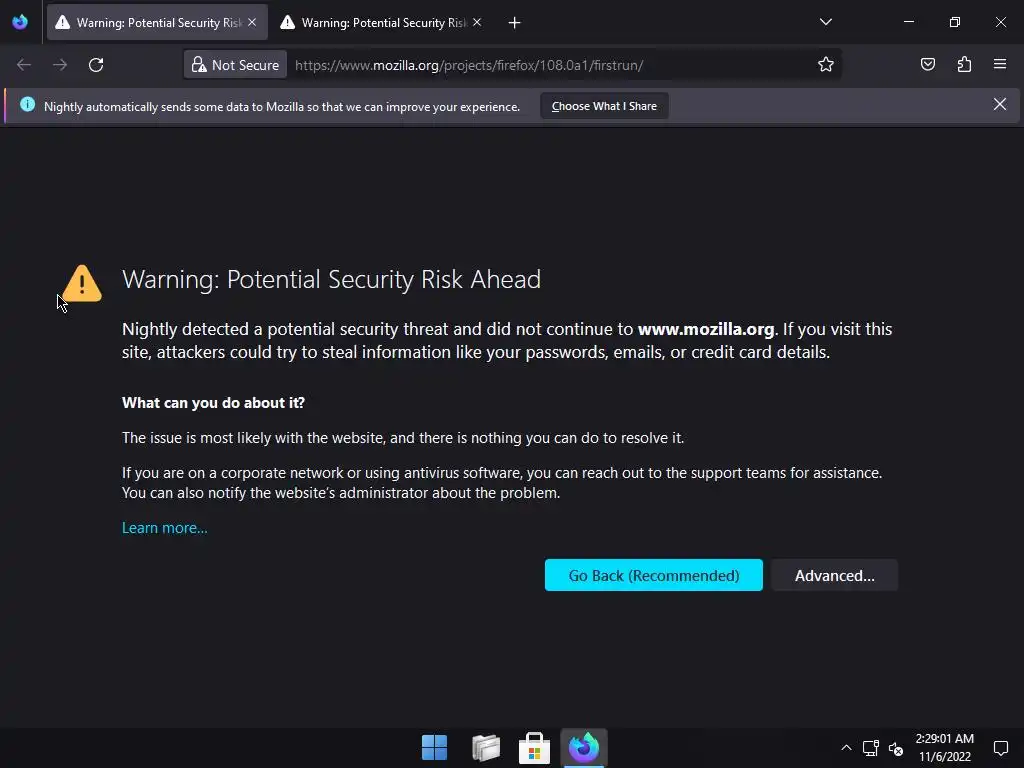Click the bold www.mozilla.org text
1024x768 pixels.
click(706, 329)
